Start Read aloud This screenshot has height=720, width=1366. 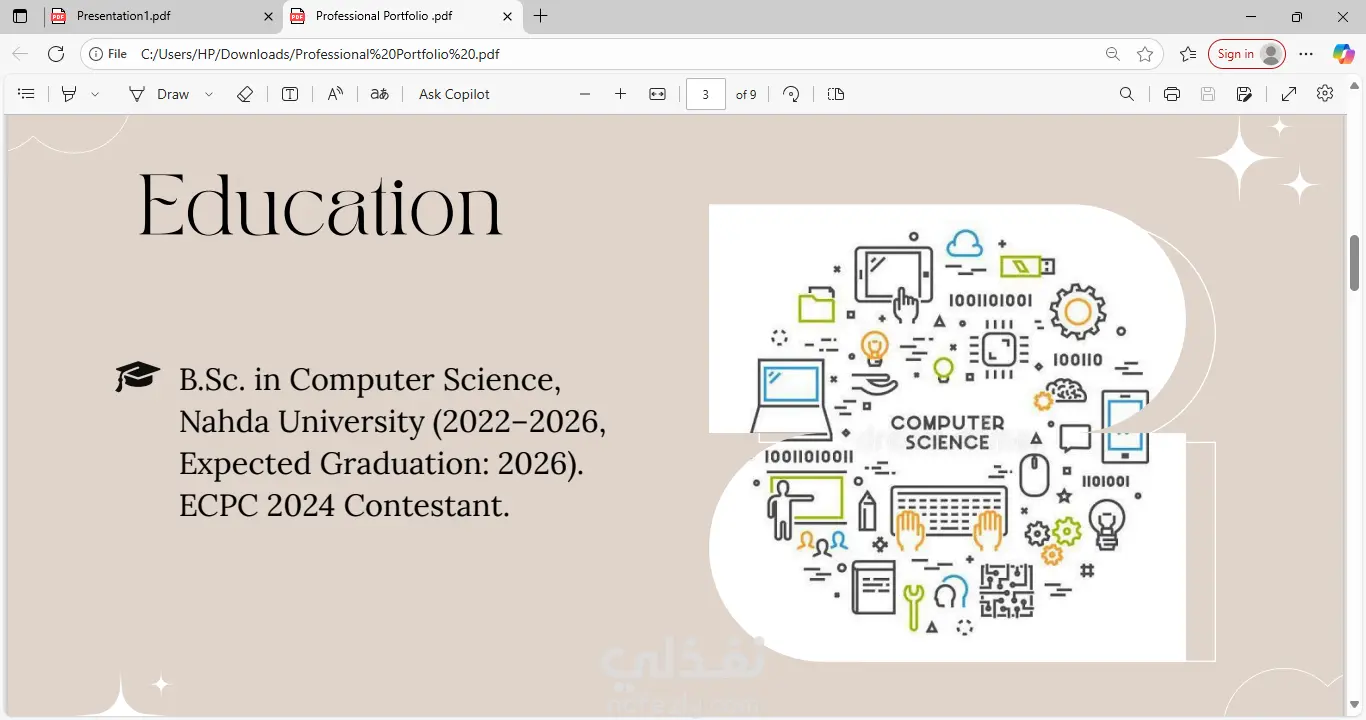click(335, 94)
